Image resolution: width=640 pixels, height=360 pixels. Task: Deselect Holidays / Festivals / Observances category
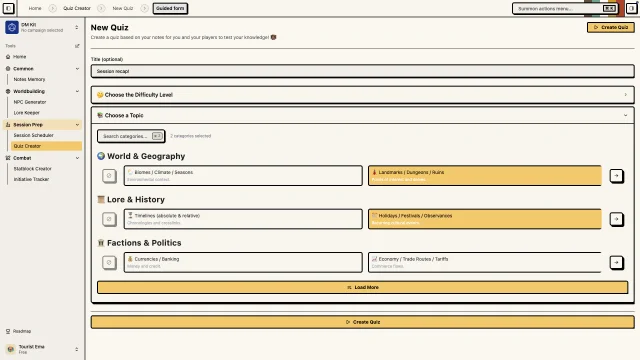[x=484, y=219]
